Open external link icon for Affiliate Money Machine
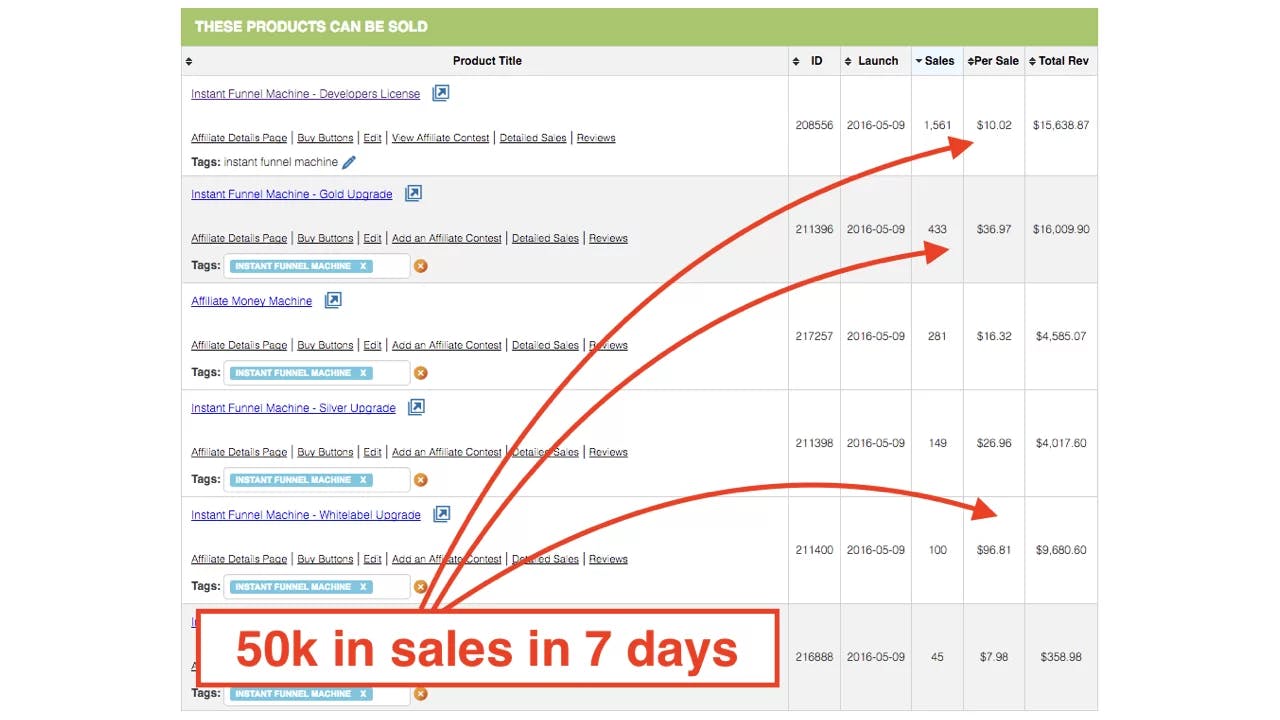This screenshot has width=1280, height=720. point(333,300)
